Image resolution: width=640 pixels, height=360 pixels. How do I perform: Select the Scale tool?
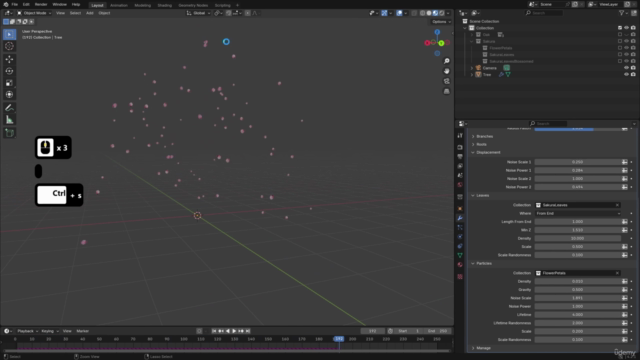click(9, 83)
